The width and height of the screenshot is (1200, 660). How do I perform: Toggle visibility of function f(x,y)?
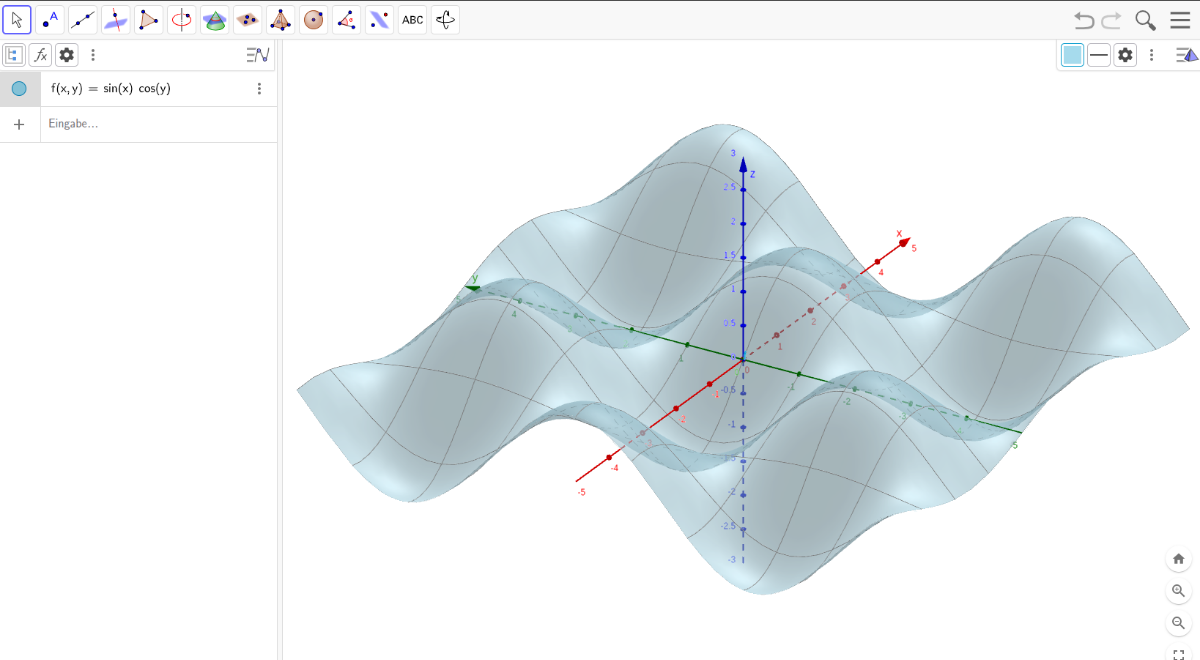[x=19, y=89]
